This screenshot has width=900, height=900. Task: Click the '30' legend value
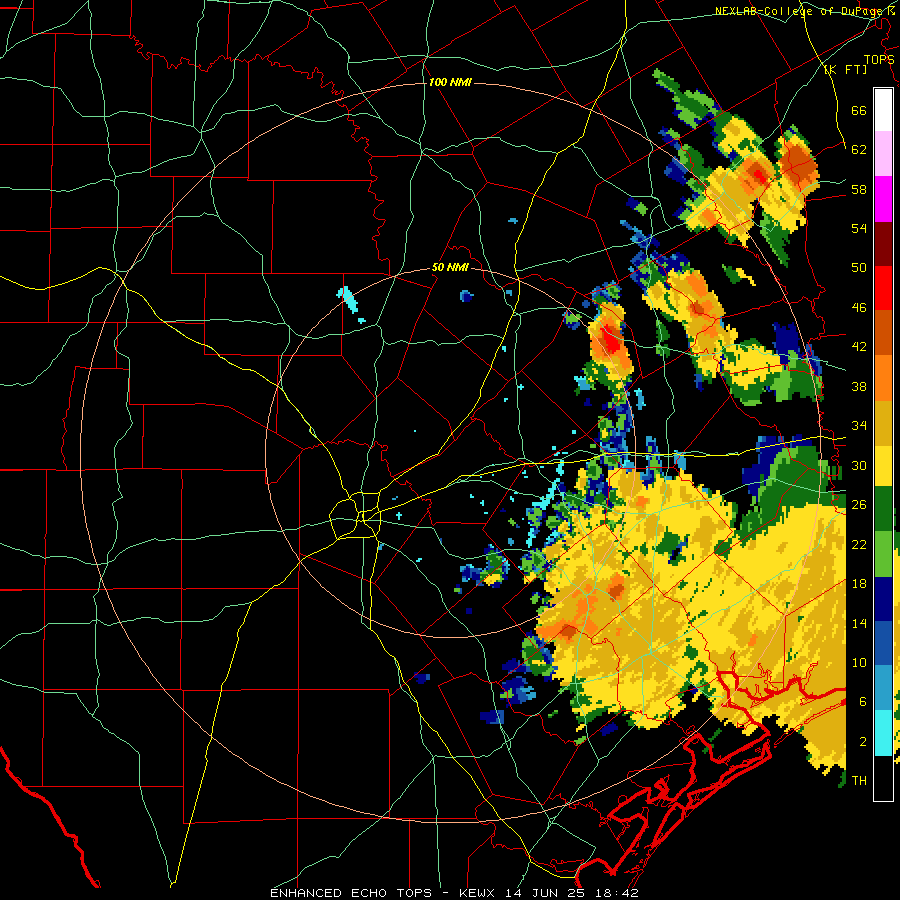pos(859,465)
